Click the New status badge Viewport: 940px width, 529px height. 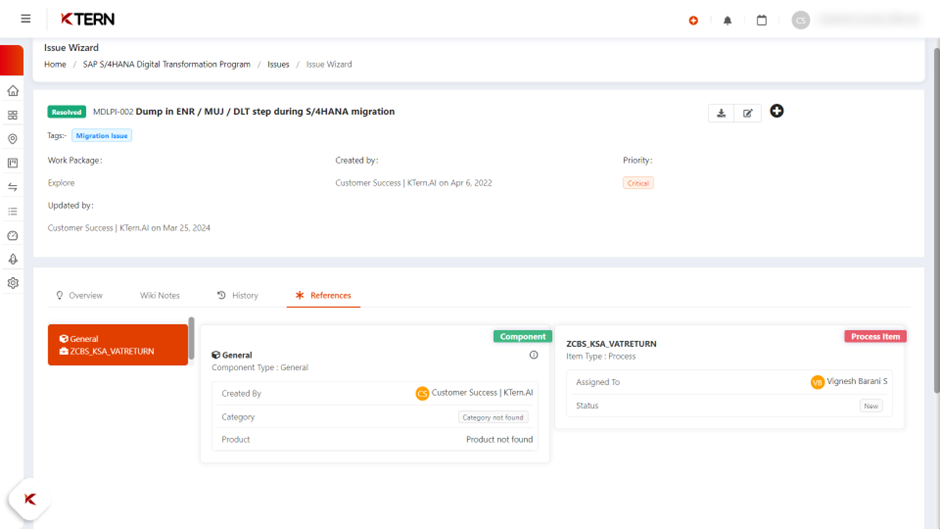(x=871, y=406)
